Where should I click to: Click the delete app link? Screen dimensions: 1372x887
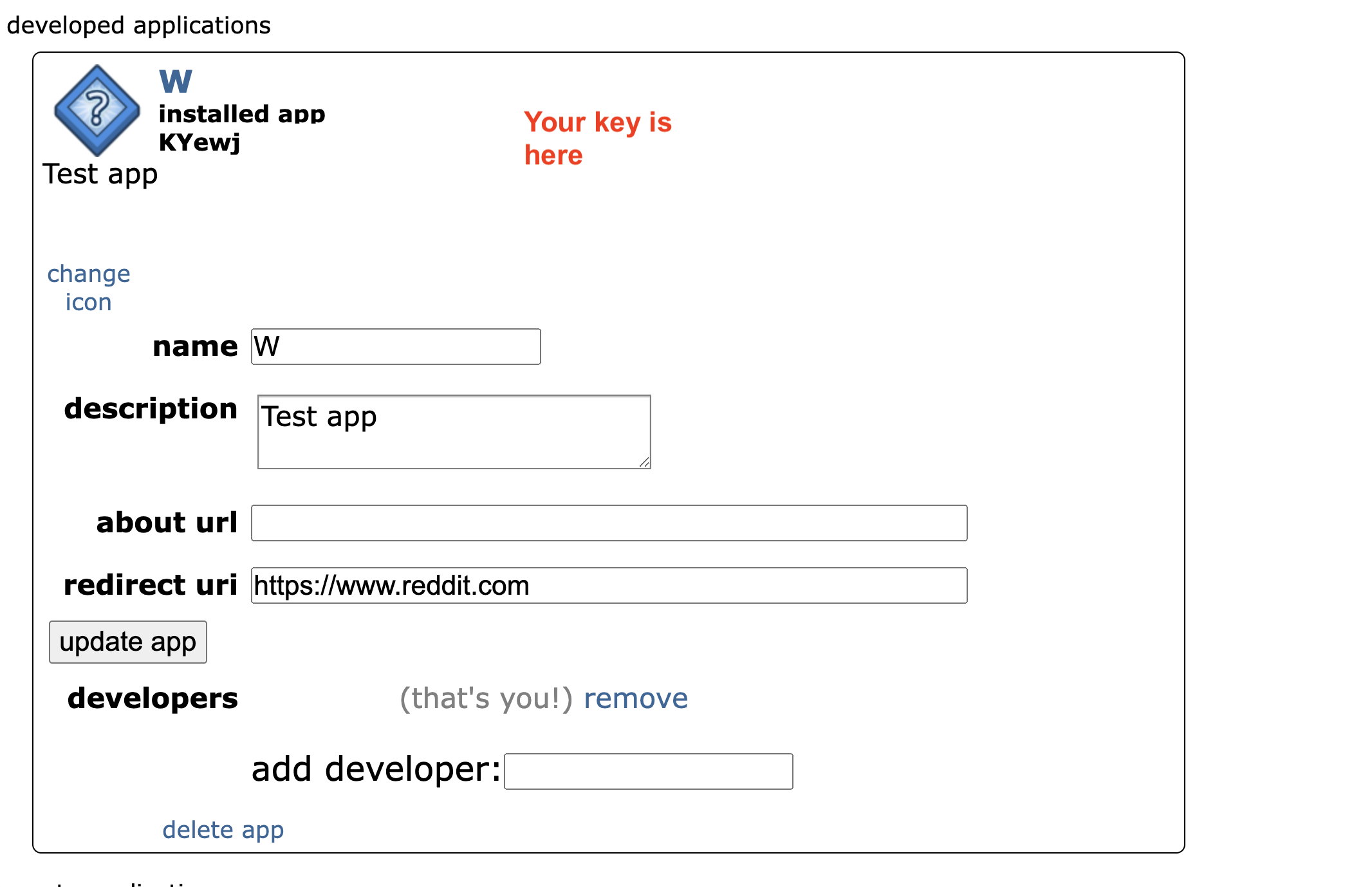tap(223, 830)
